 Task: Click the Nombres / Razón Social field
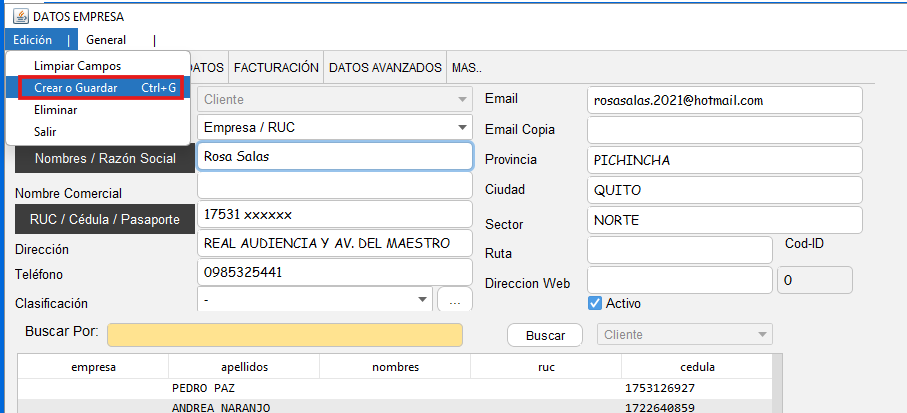(334, 157)
